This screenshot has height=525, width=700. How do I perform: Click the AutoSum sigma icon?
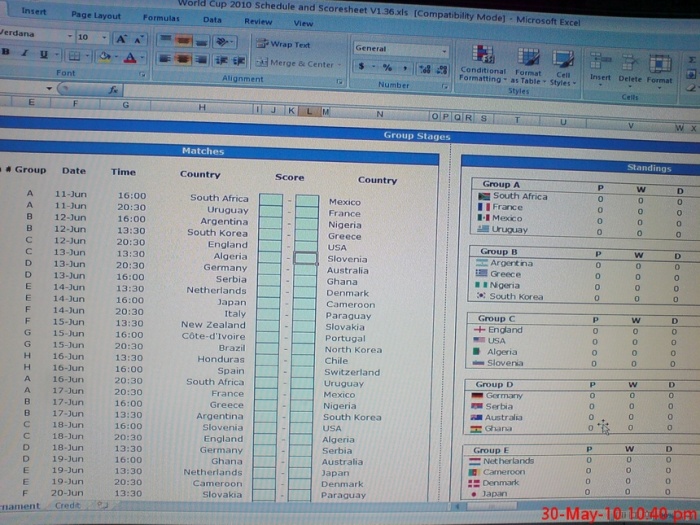692,59
